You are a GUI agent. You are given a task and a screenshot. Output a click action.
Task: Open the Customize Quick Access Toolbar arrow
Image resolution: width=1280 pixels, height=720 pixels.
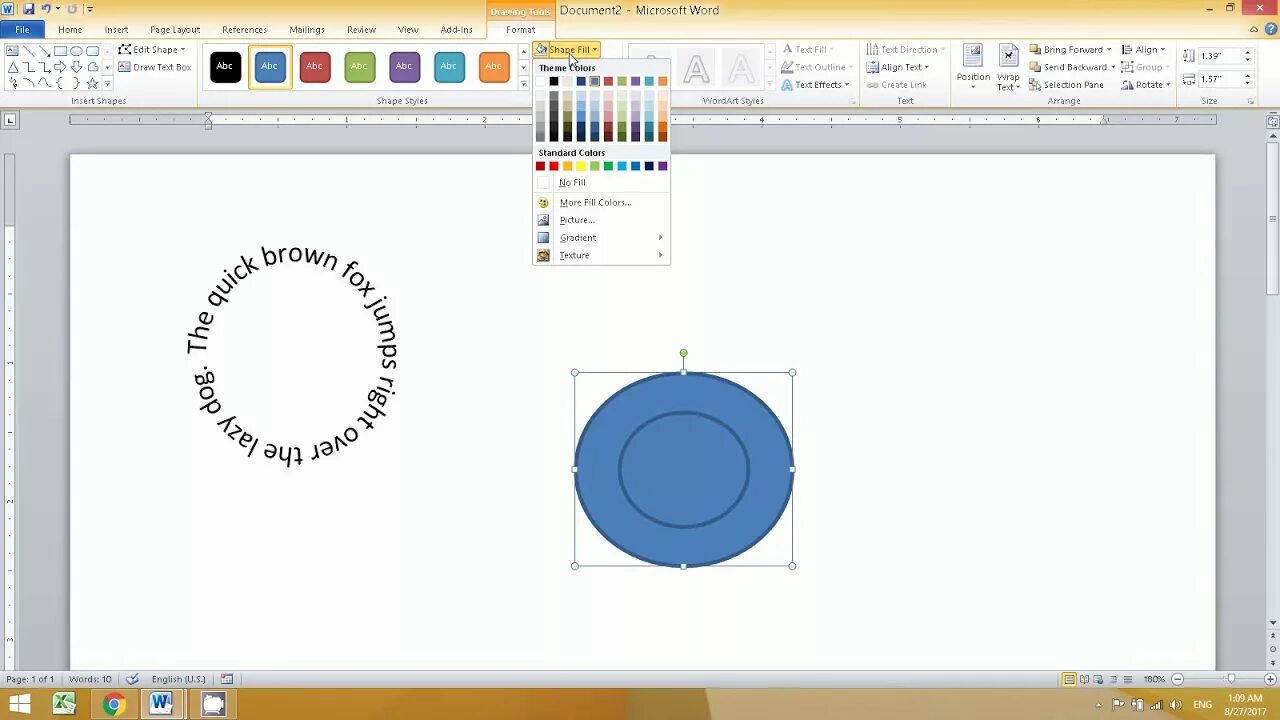click(89, 9)
